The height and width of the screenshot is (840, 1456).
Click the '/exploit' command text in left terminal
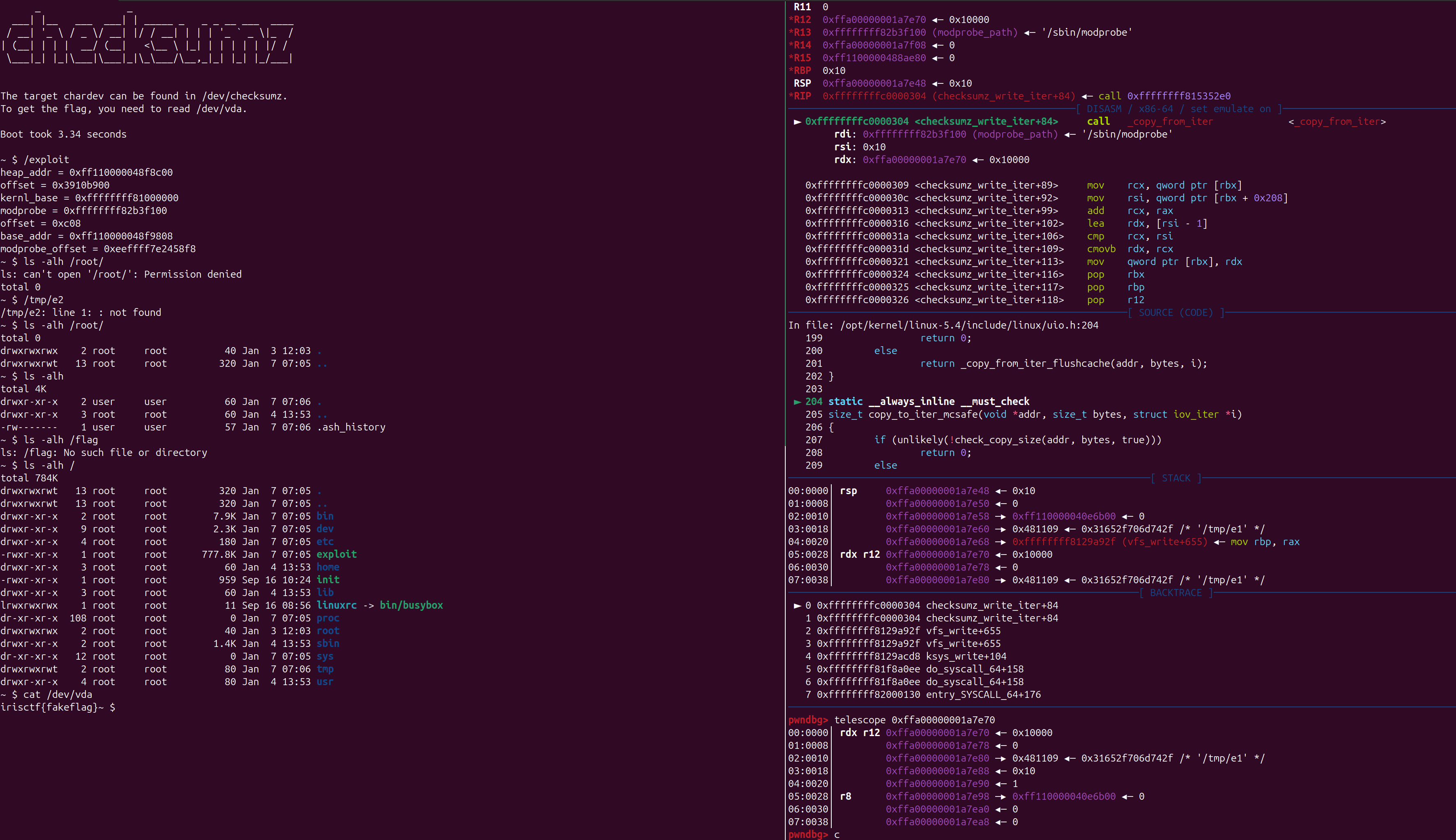pos(46,159)
